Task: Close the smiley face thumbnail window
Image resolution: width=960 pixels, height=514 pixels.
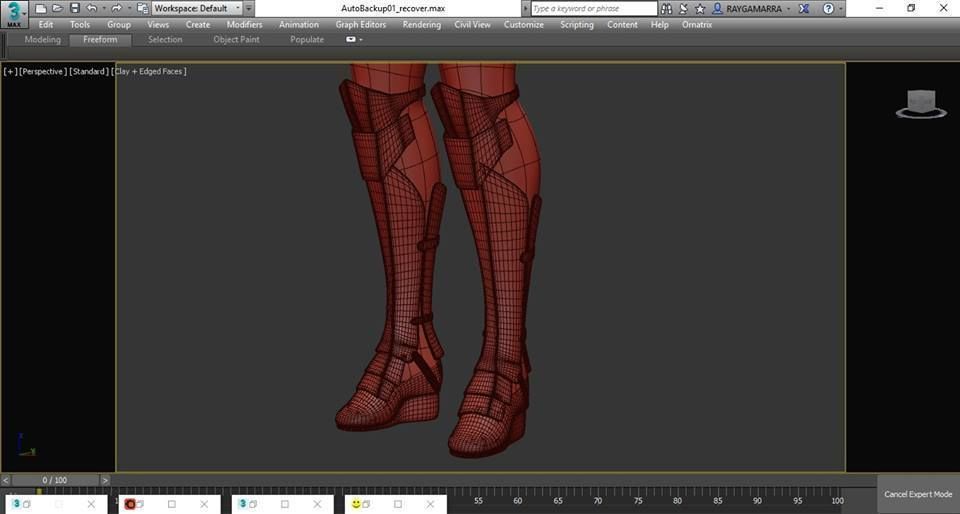Action: (430, 504)
